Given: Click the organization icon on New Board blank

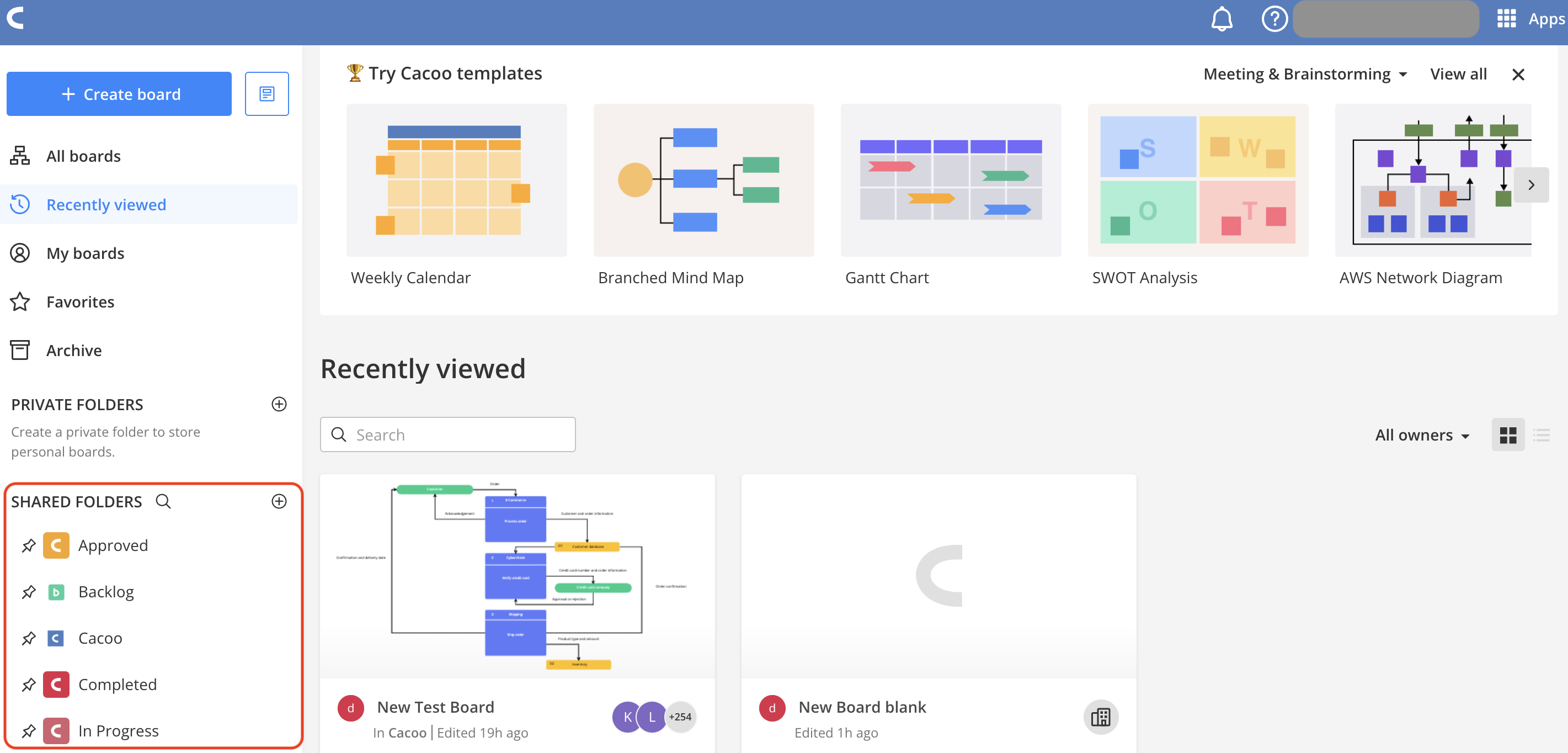Looking at the screenshot, I should [1100, 717].
